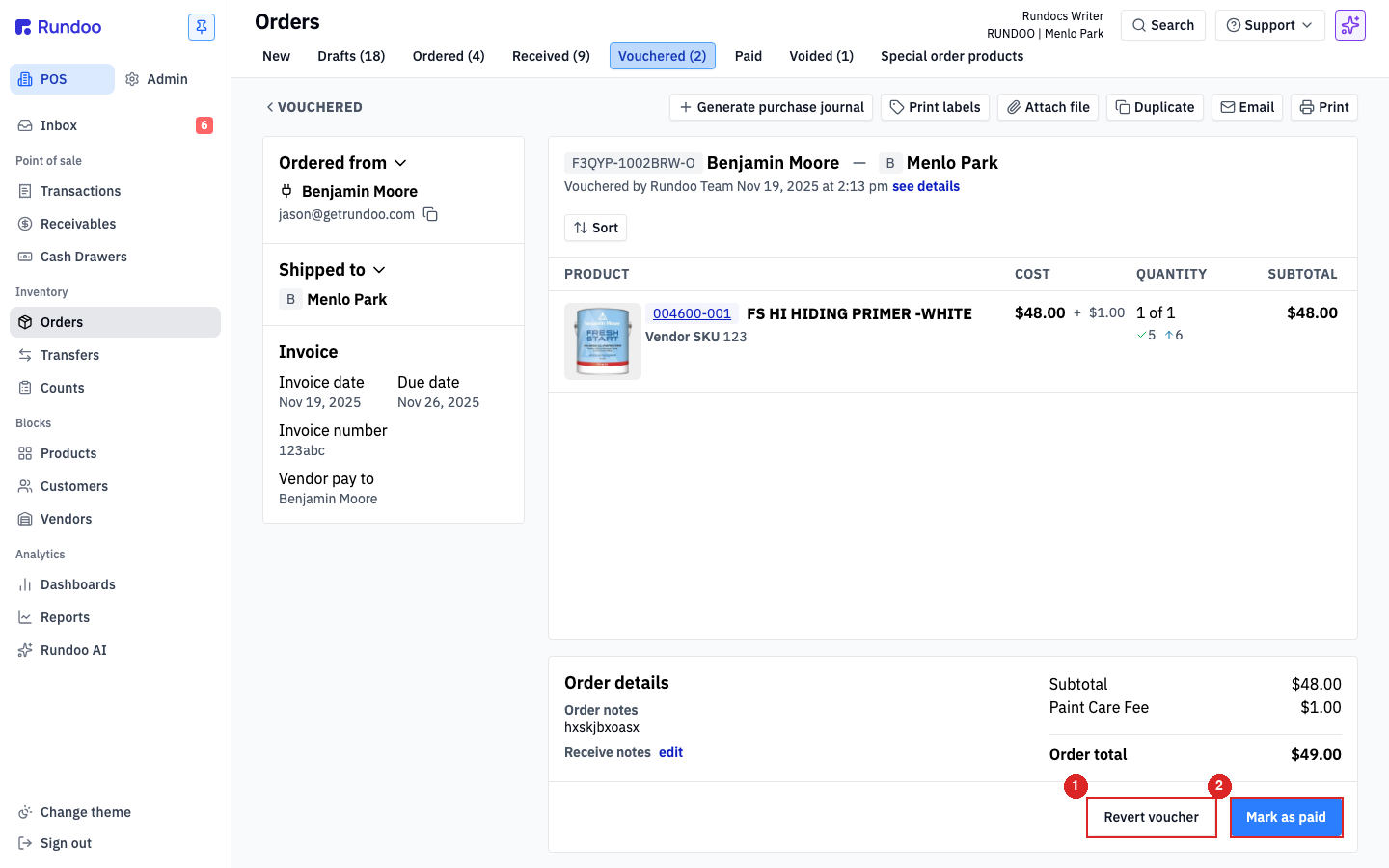
Task: Click the Transactions sidebar icon
Action: pyautogui.click(x=25, y=191)
